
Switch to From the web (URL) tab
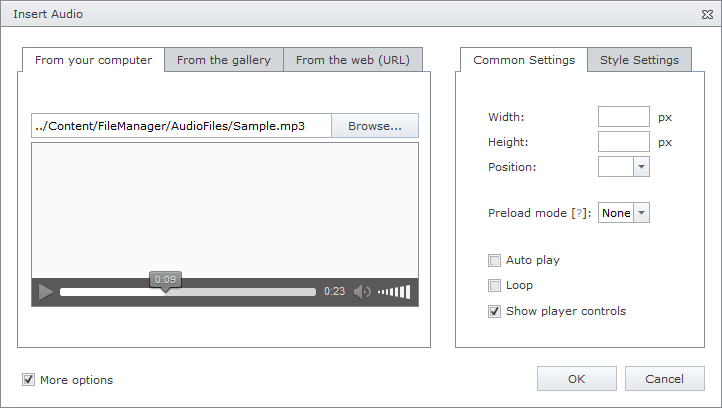point(353,60)
